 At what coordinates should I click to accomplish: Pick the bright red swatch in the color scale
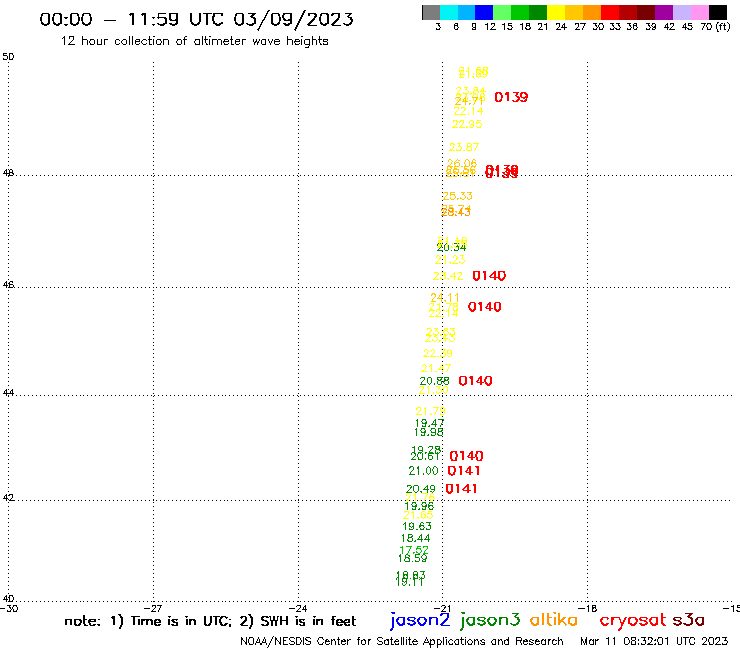coord(610,12)
